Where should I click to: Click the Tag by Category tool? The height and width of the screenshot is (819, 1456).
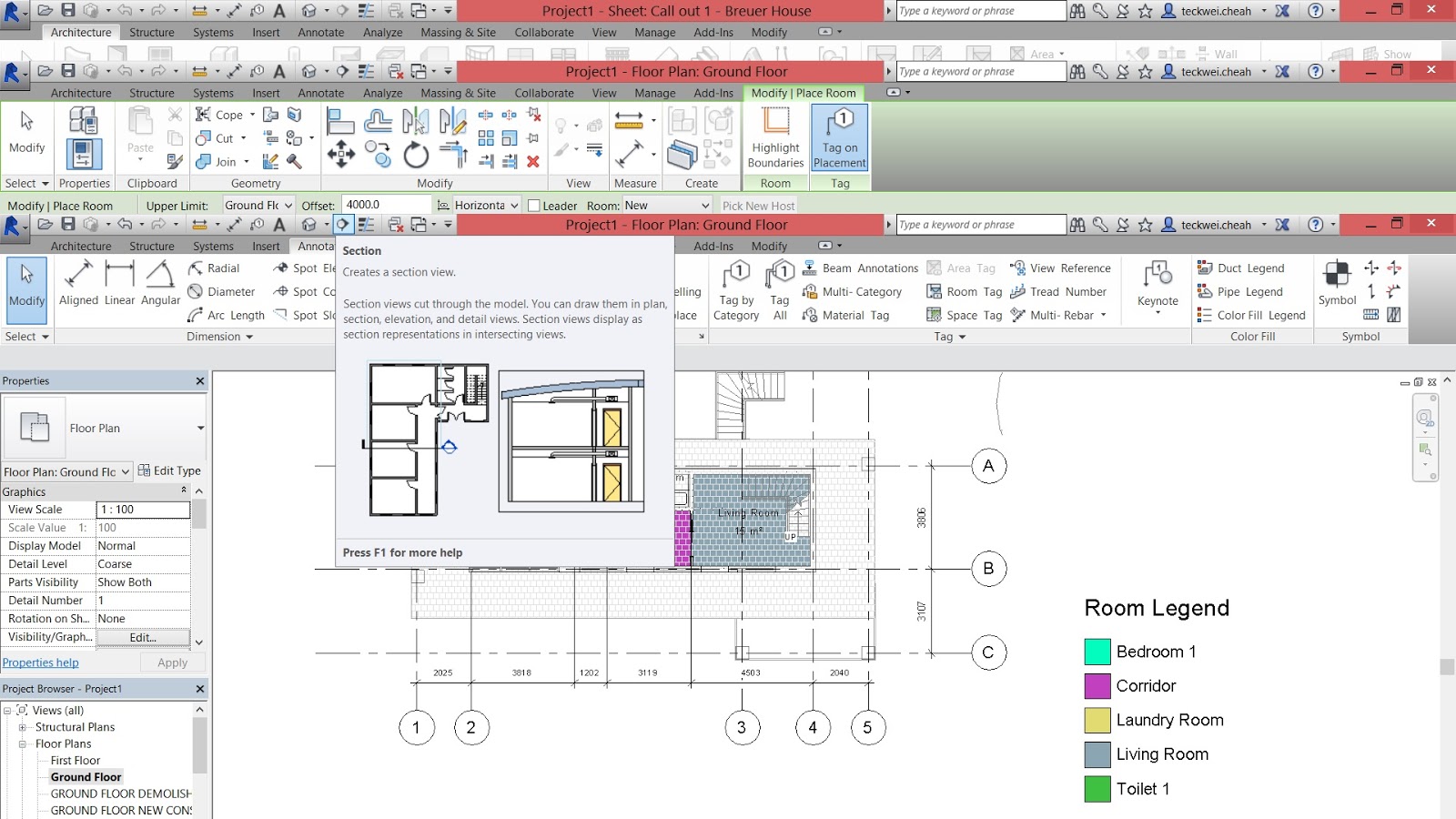[736, 291]
